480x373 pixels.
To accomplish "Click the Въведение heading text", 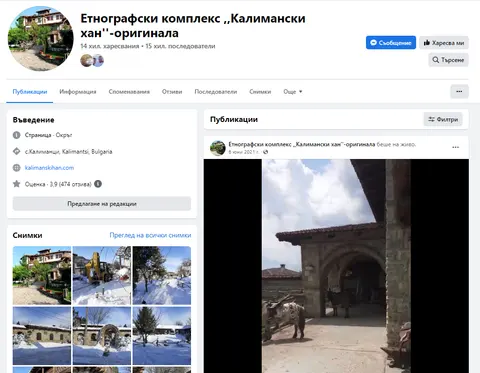I will coord(33,120).
